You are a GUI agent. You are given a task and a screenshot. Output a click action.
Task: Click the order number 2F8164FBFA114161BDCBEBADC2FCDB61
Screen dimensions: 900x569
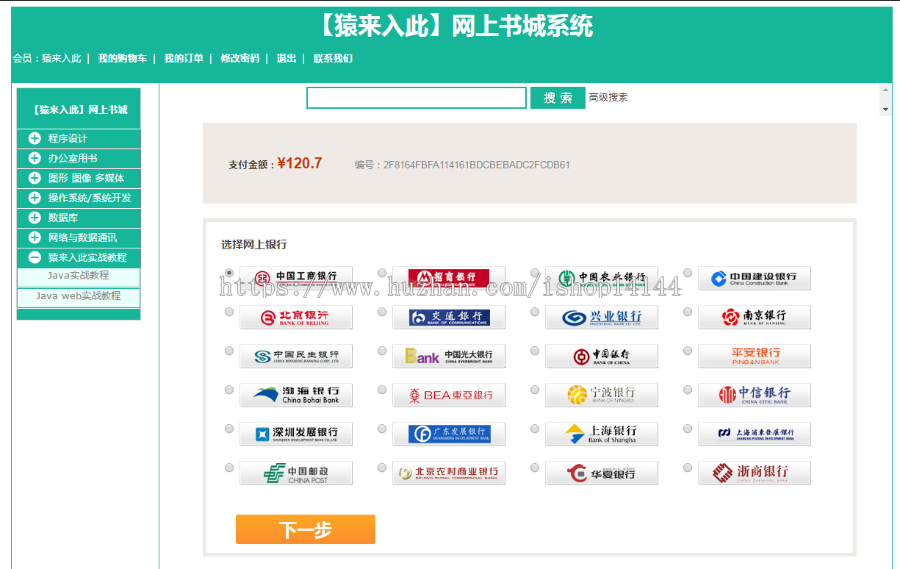click(476, 165)
